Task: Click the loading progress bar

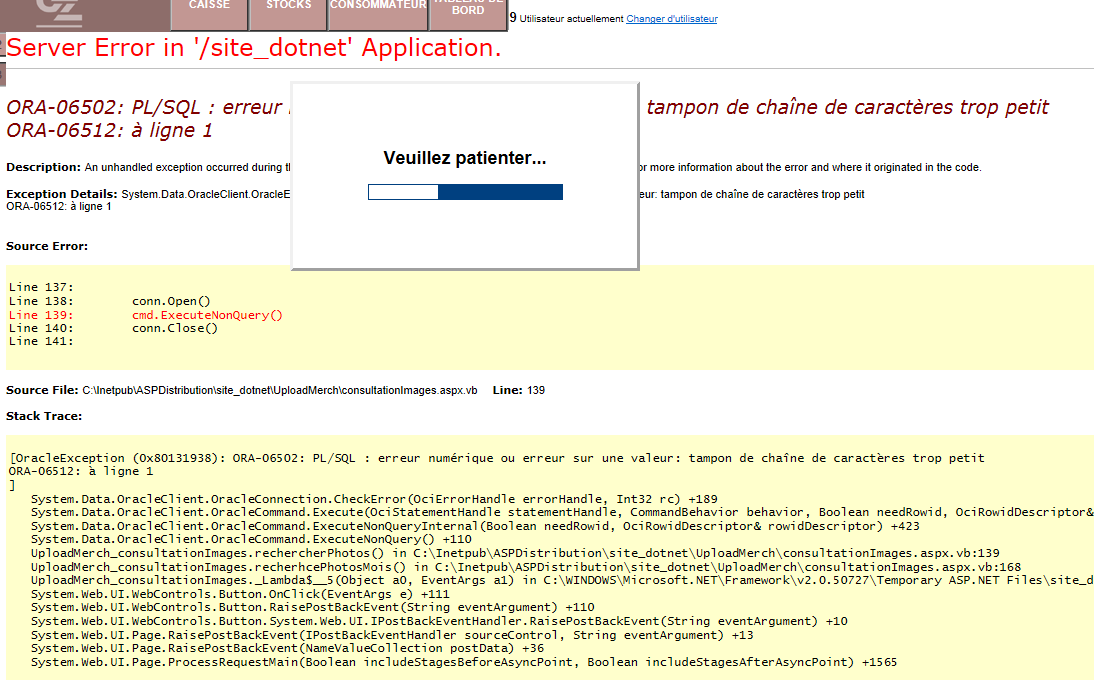Action: 465,192
